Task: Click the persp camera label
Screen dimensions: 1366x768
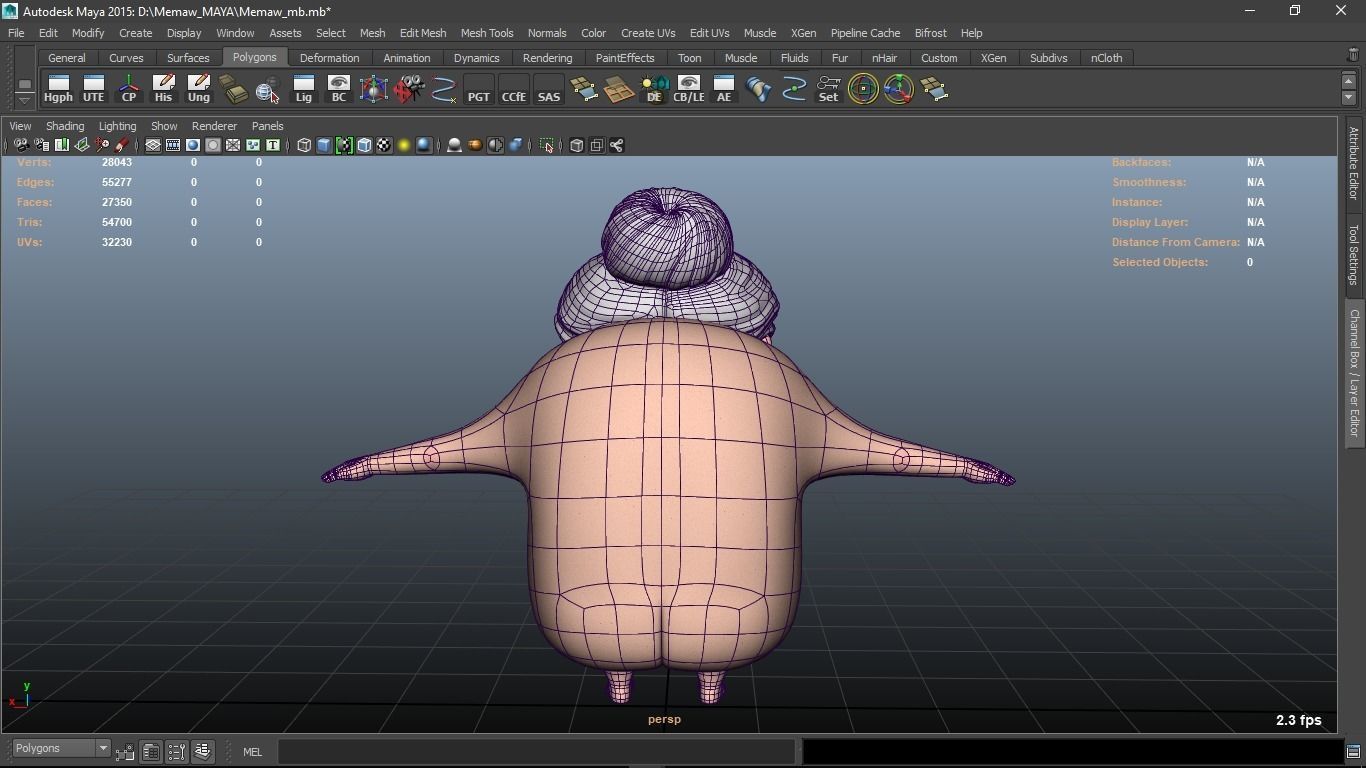Action: (664, 719)
